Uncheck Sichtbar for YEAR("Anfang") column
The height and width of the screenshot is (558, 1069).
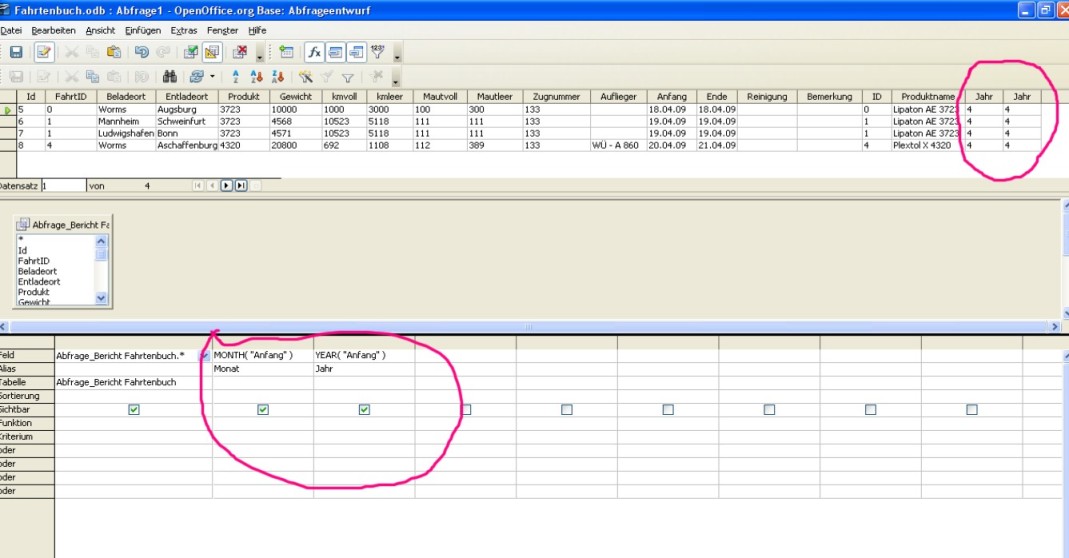(x=364, y=409)
